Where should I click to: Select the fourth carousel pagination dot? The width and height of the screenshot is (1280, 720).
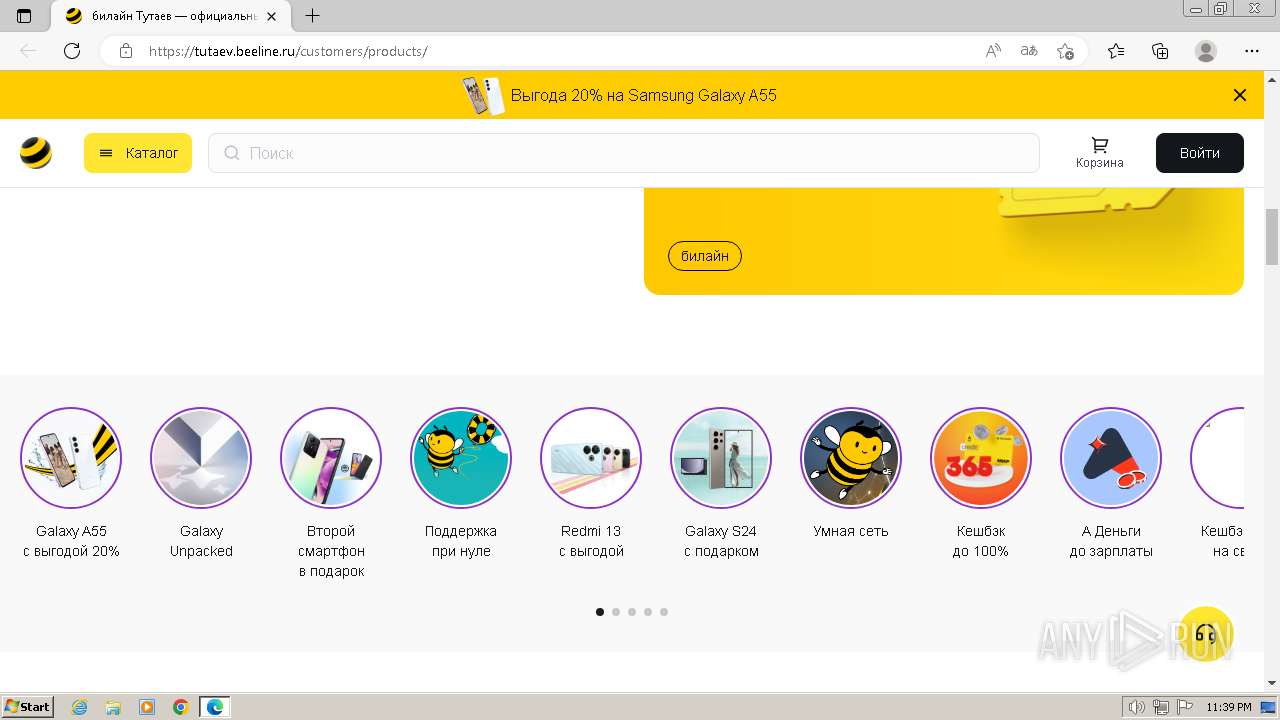point(648,612)
